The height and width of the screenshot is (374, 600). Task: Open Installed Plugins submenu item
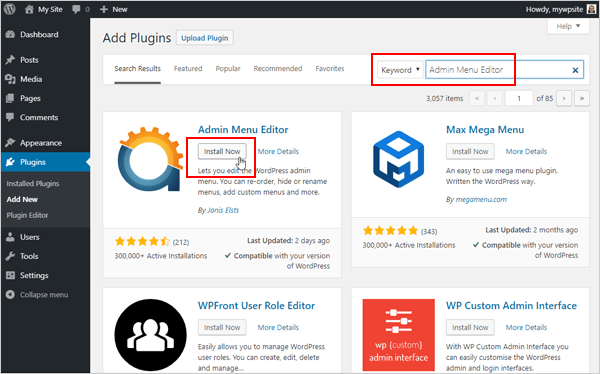[33, 184]
